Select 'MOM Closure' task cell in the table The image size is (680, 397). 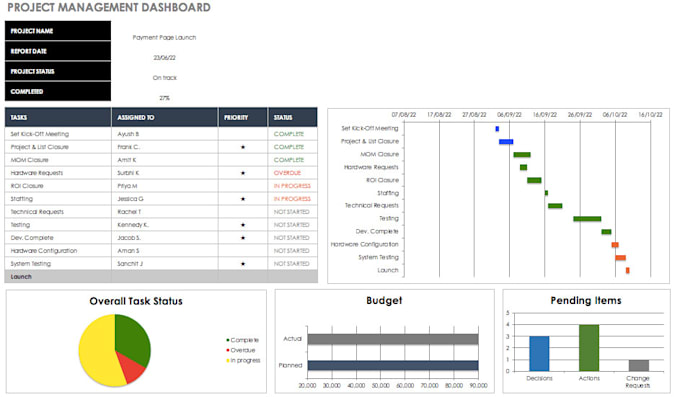(x=58, y=160)
